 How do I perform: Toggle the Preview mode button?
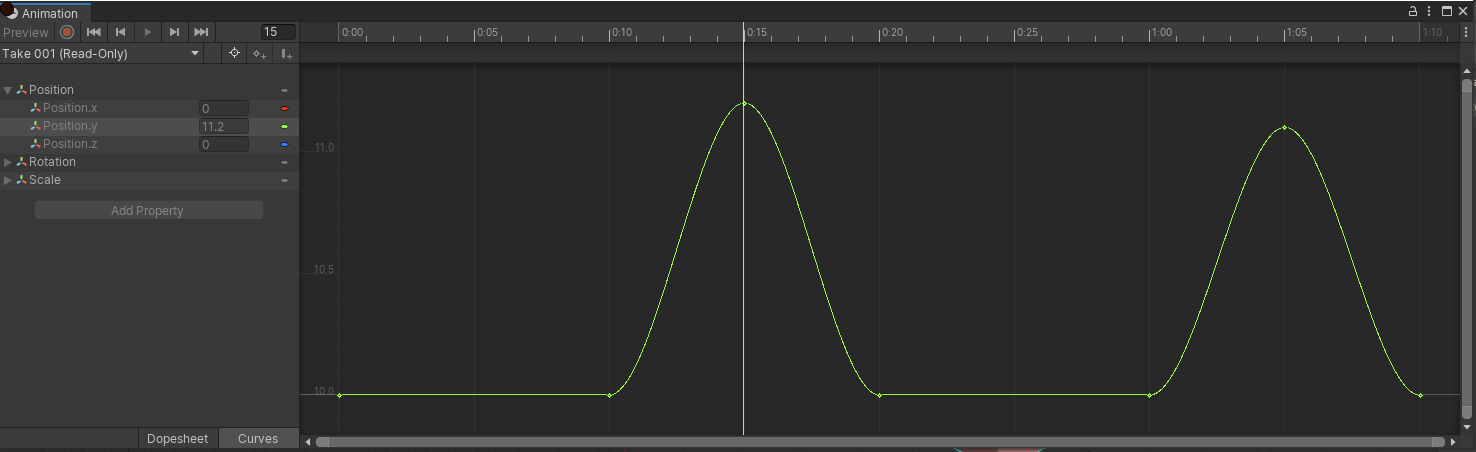click(25, 32)
